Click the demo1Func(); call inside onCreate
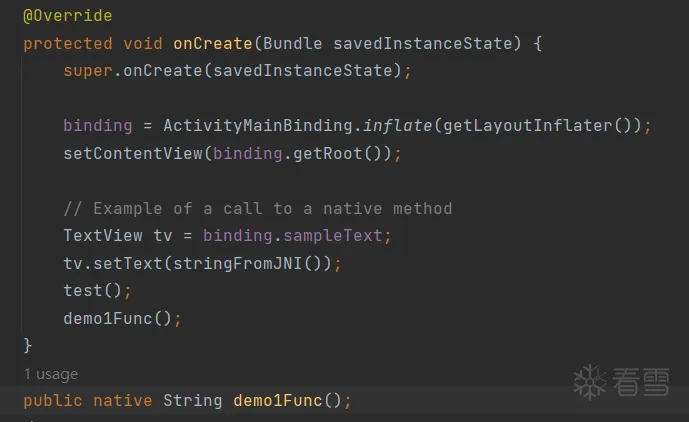The width and height of the screenshot is (689, 422). (x=122, y=318)
